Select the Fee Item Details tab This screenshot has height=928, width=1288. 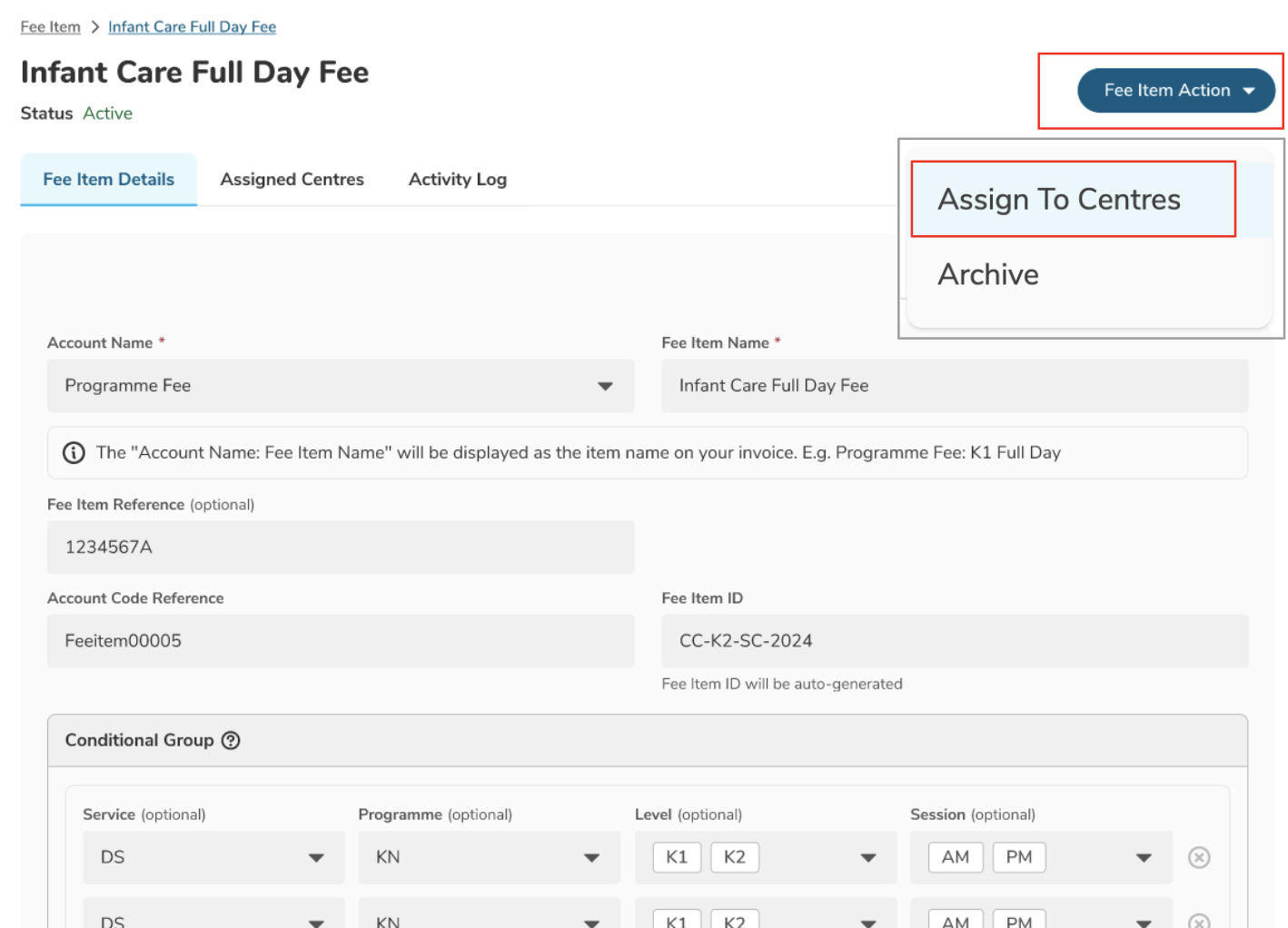tap(109, 180)
